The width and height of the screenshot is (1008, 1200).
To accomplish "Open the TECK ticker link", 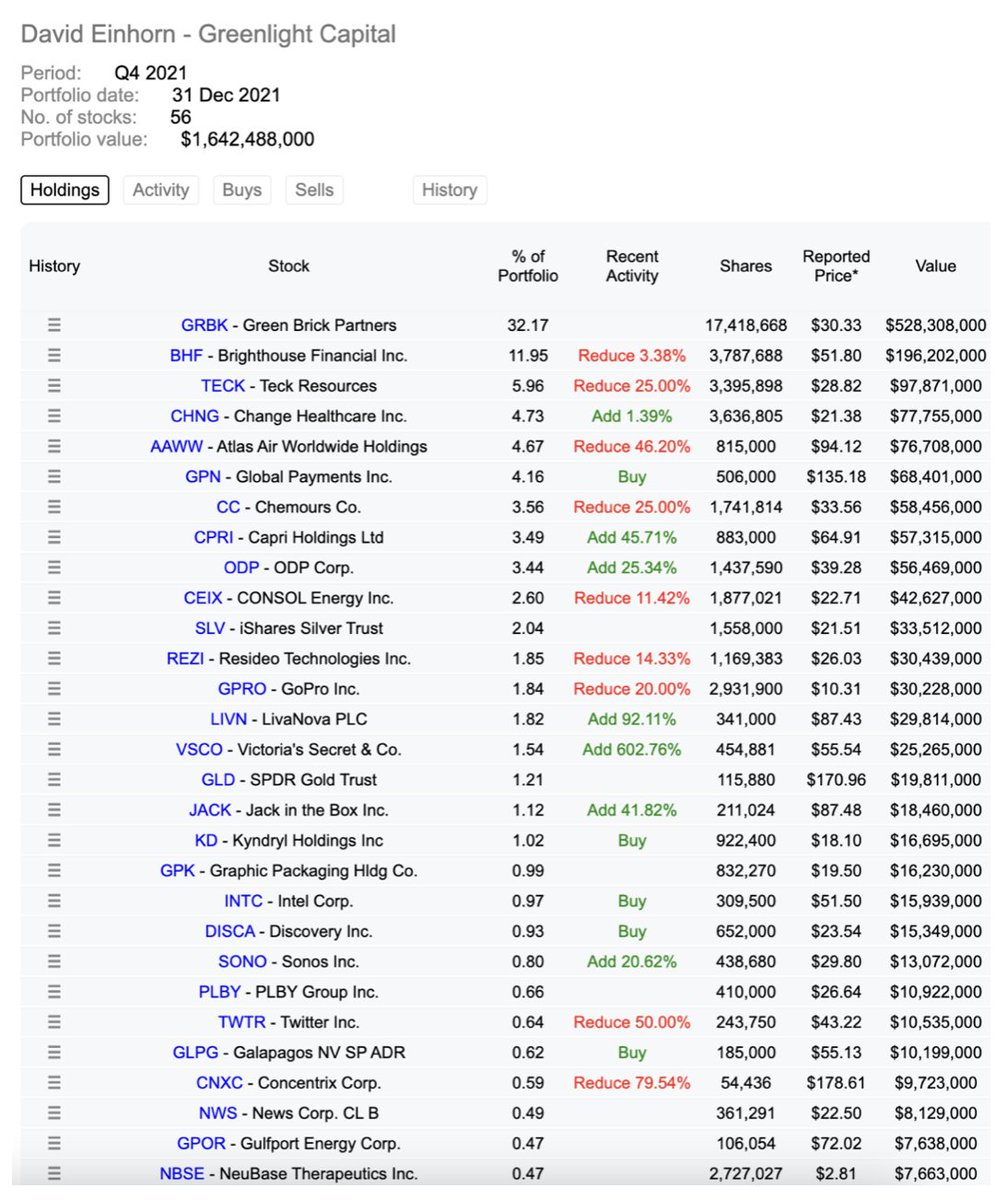I will click(222, 385).
